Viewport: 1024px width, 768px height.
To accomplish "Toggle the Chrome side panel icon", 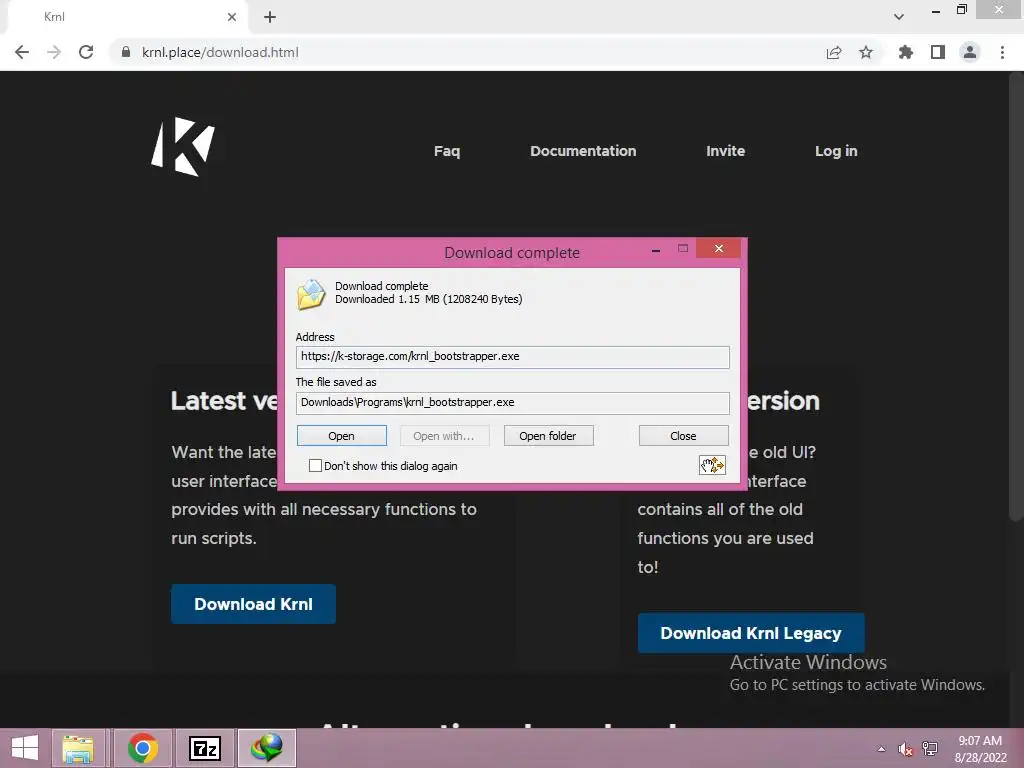I will point(938,52).
